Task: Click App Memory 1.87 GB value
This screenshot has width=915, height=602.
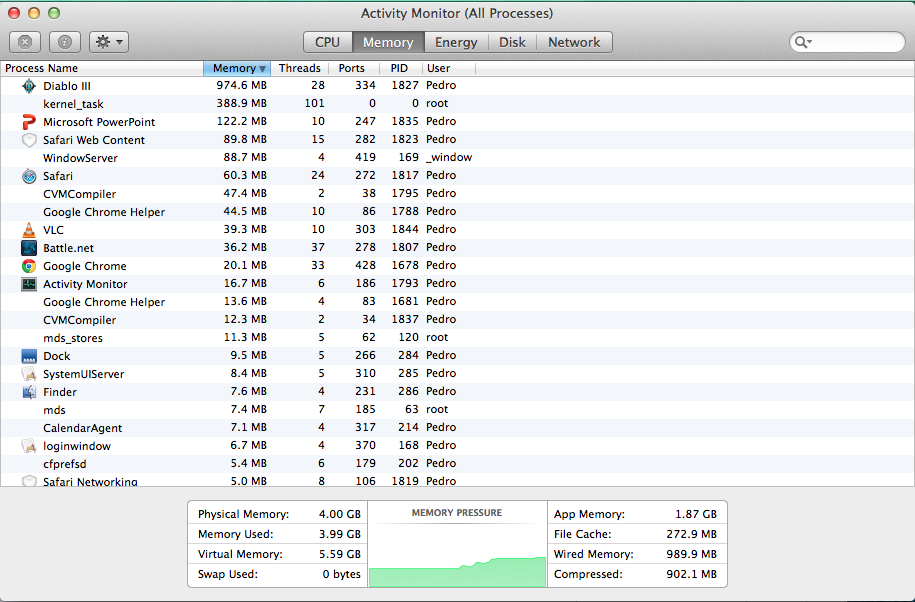Action: point(696,514)
